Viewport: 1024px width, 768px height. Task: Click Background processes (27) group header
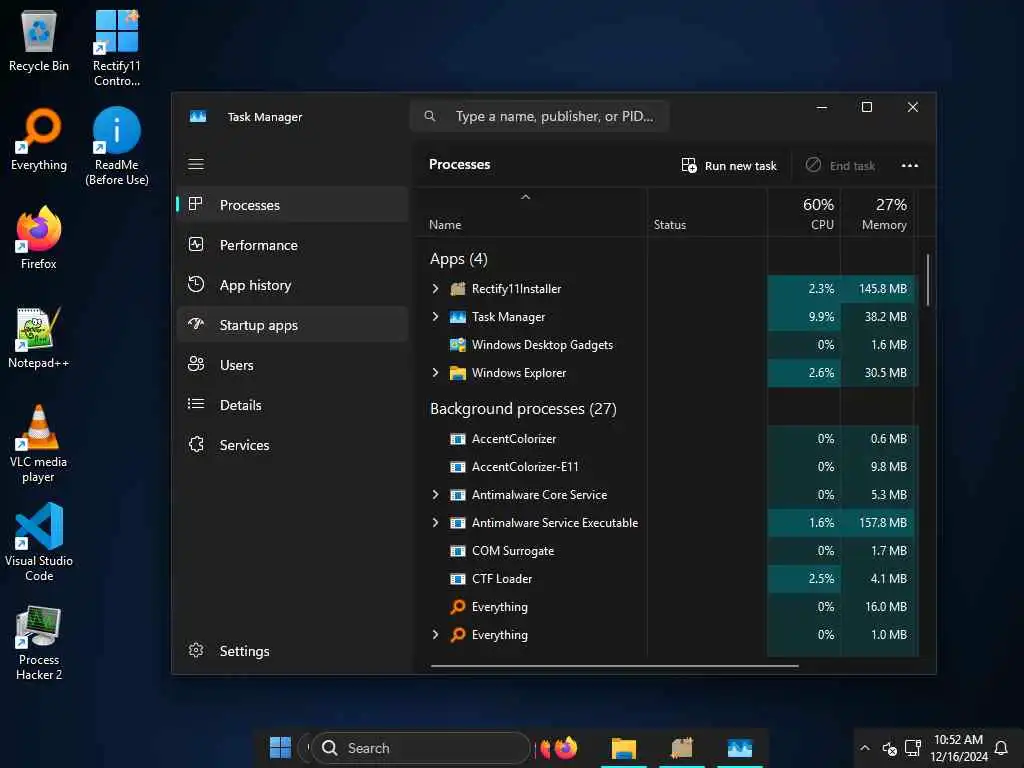(523, 409)
